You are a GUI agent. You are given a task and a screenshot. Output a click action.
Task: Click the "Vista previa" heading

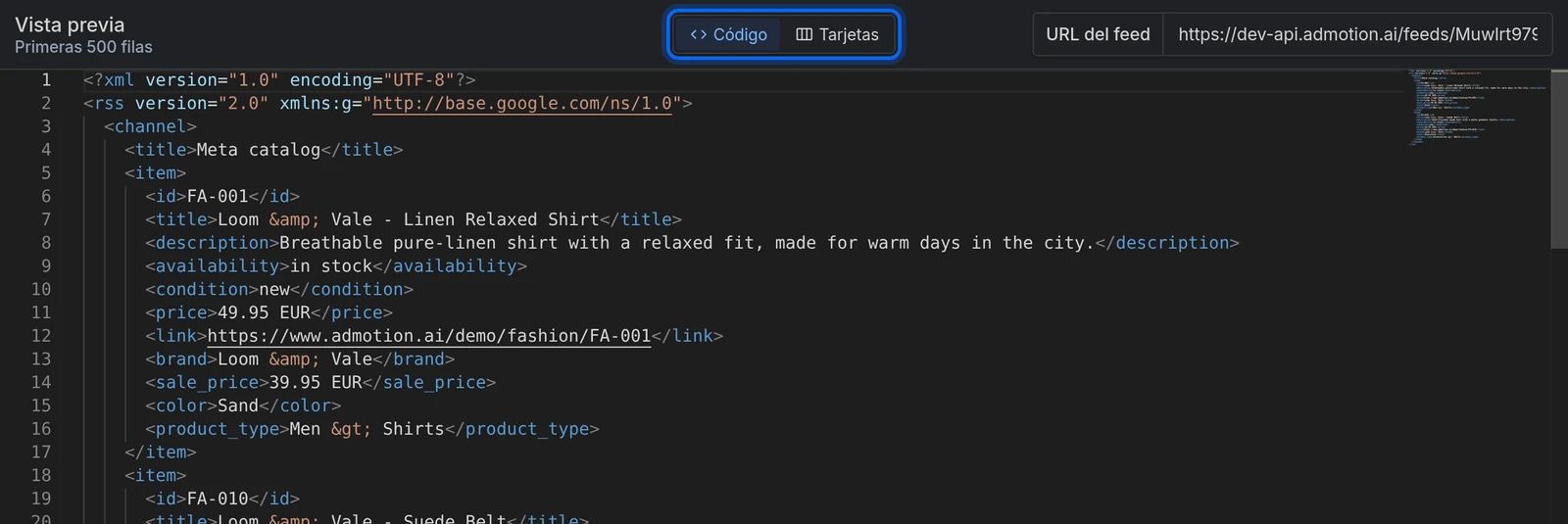click(70, 24)
